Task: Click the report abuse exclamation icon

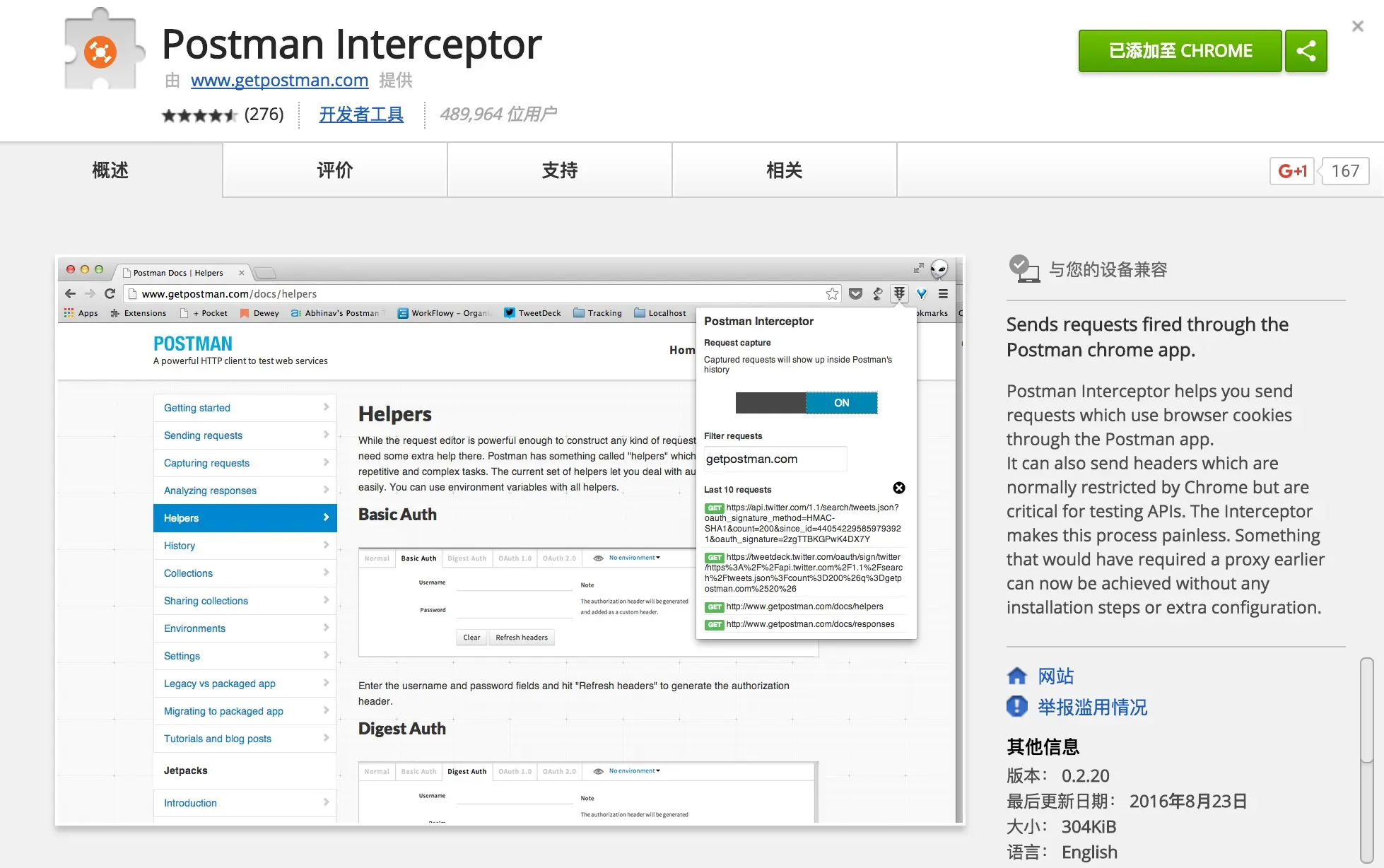Action: tap(1016, 707)
